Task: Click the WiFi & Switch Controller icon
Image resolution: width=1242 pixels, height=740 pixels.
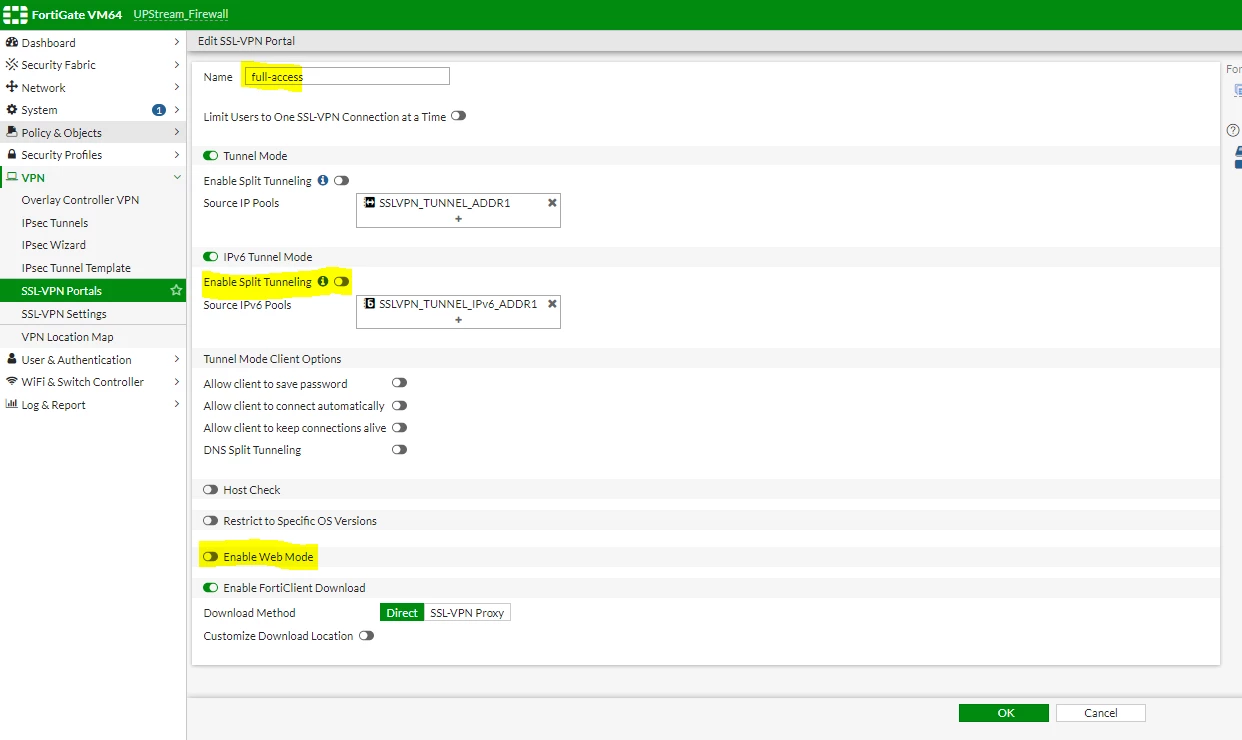Action: point(12,381)
